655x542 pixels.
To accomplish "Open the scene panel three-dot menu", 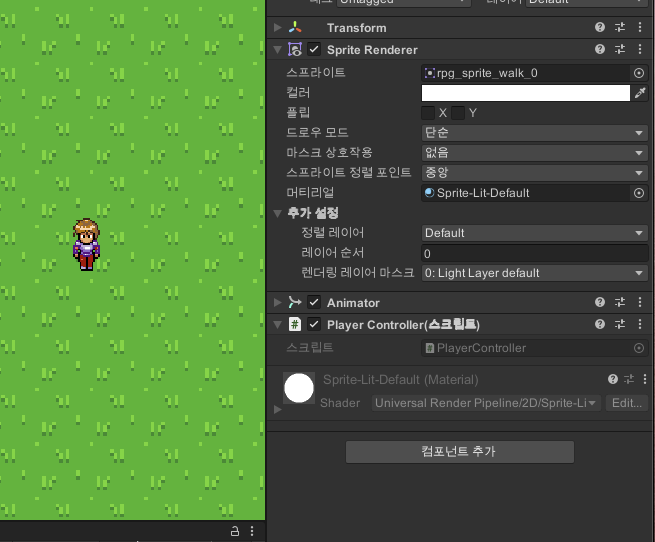I will [252, 531].
